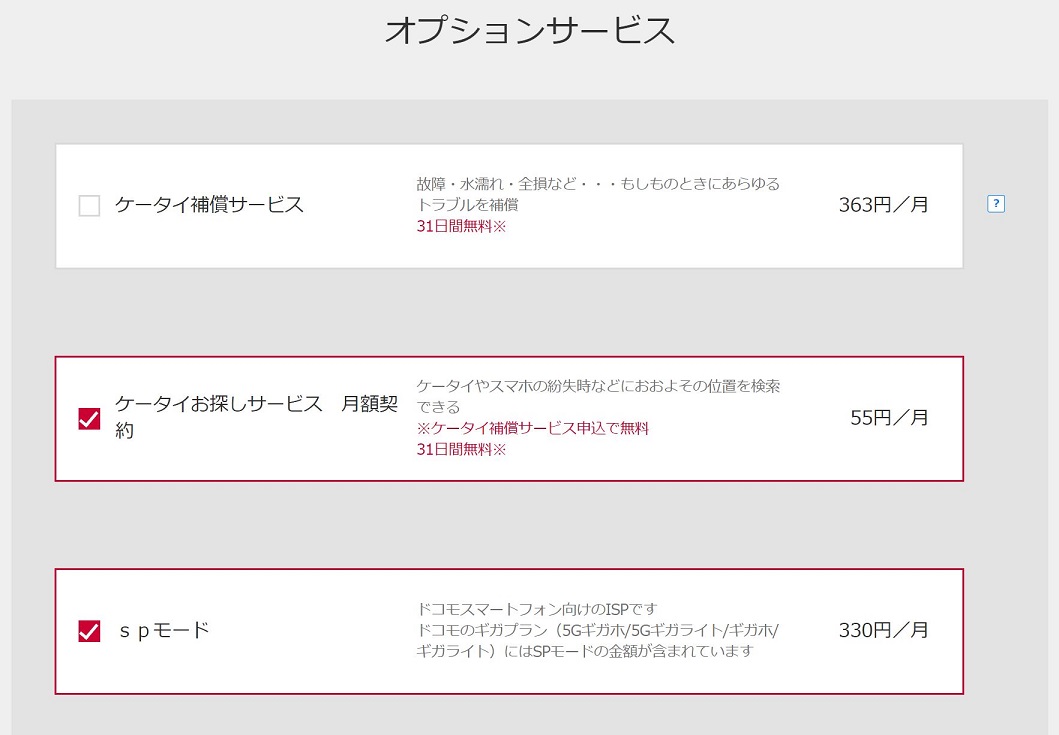
Task: Click the 363円/月 price
Action: [883, 205]
